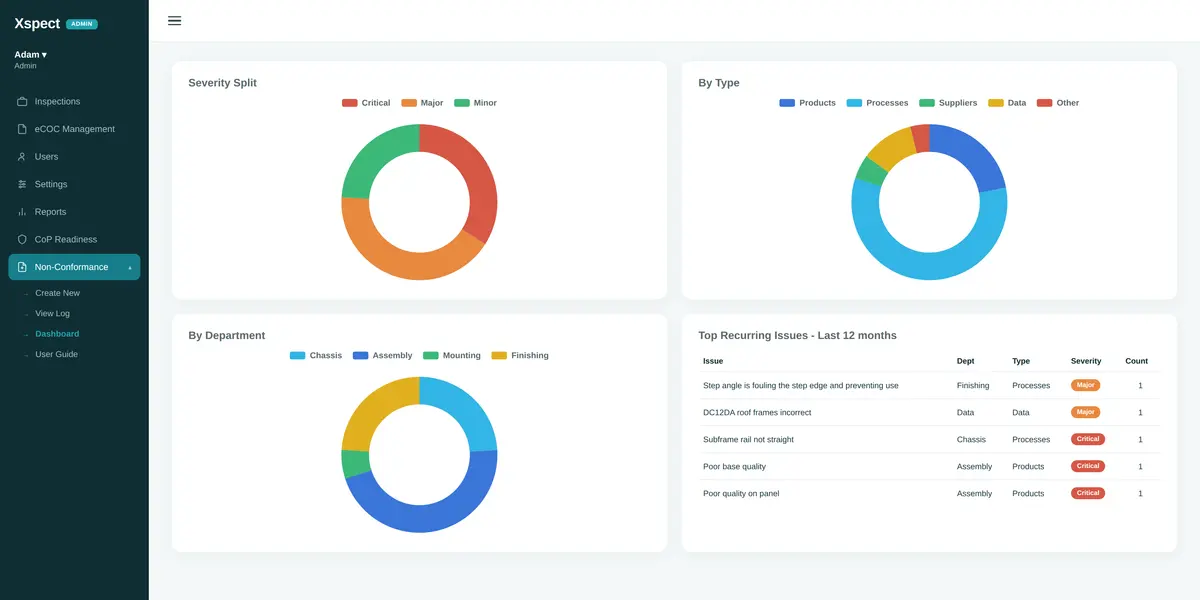This screenshot has width=1200, height=600.
Task: Click the Reports bar chart icon
Action: click(x=22, y=212)
